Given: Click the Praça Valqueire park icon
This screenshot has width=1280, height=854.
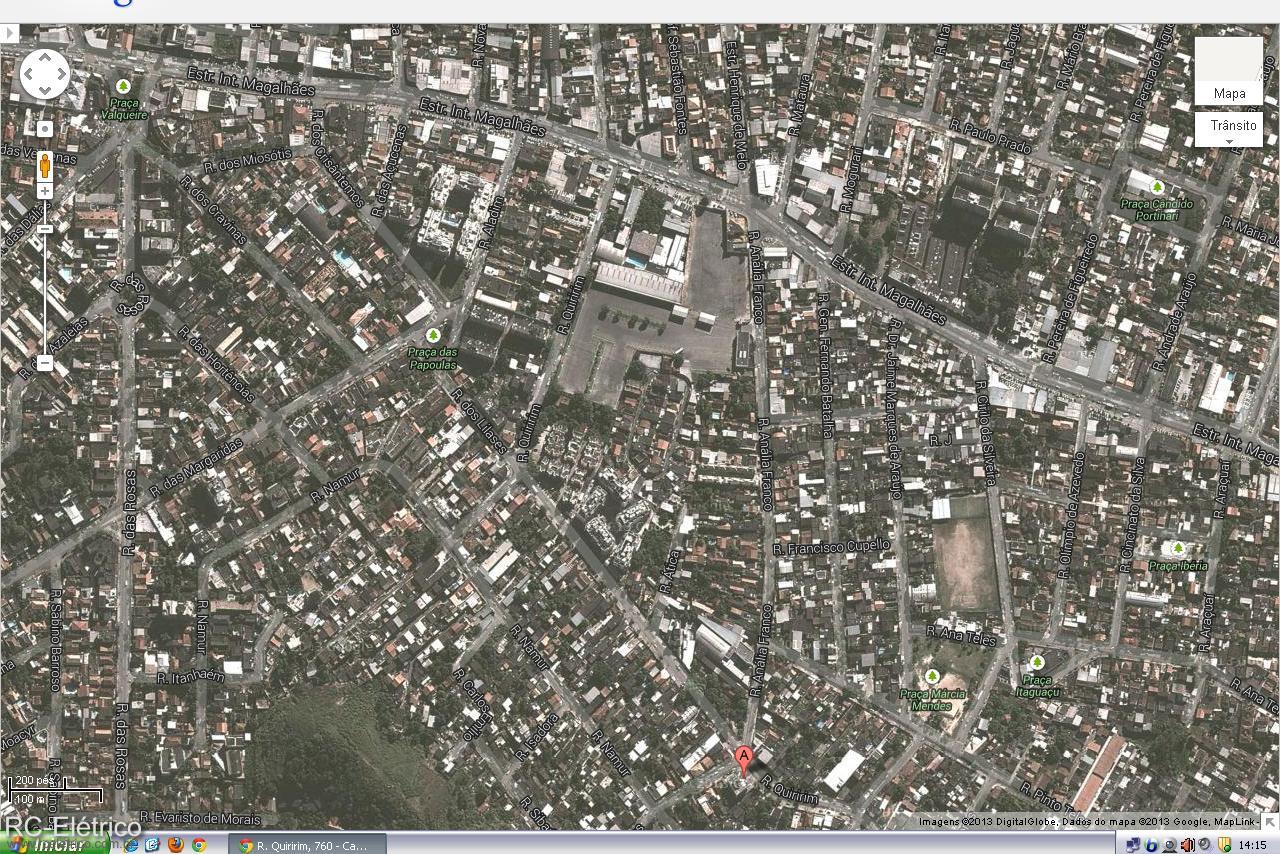Looking at the screenshot, I should [123, 87].
